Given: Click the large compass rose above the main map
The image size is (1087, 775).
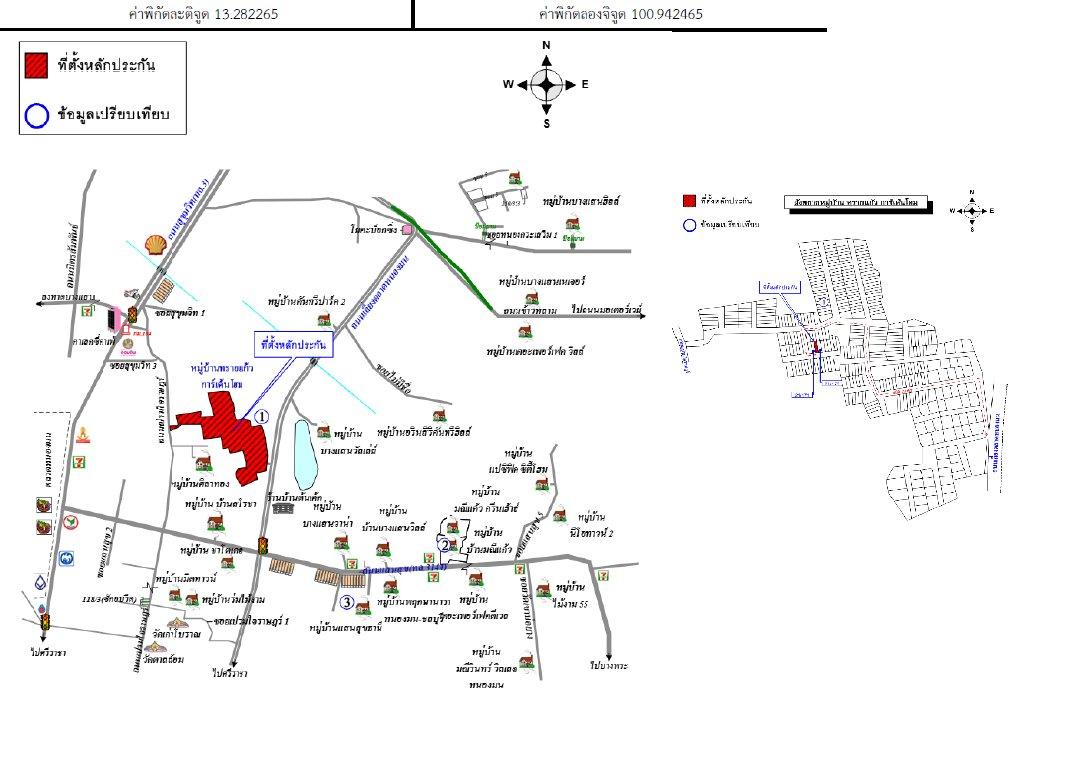Looking at the screenshot, I should point(546,85).
